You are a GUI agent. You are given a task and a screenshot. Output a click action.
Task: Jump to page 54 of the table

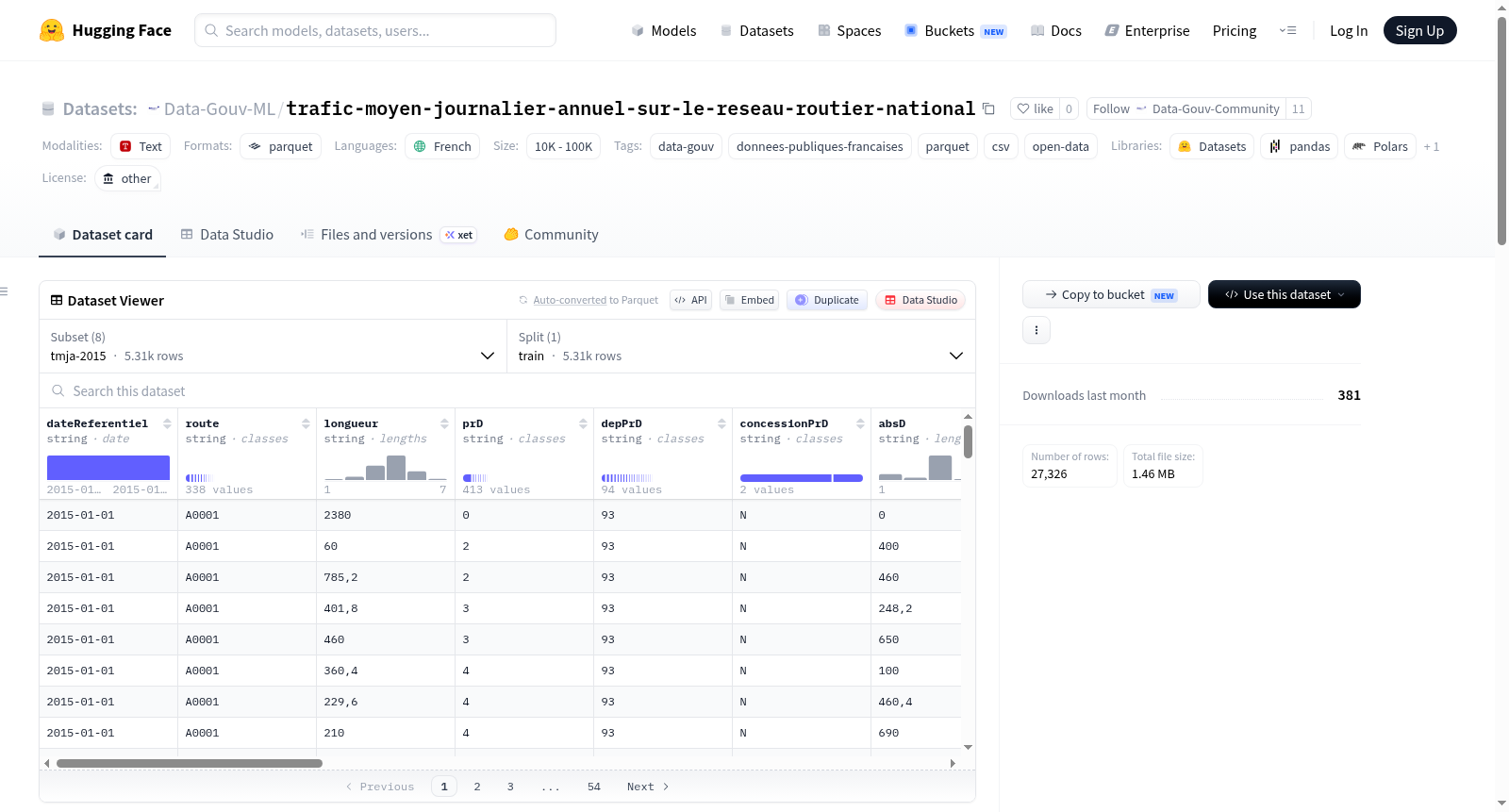[594, 787]
